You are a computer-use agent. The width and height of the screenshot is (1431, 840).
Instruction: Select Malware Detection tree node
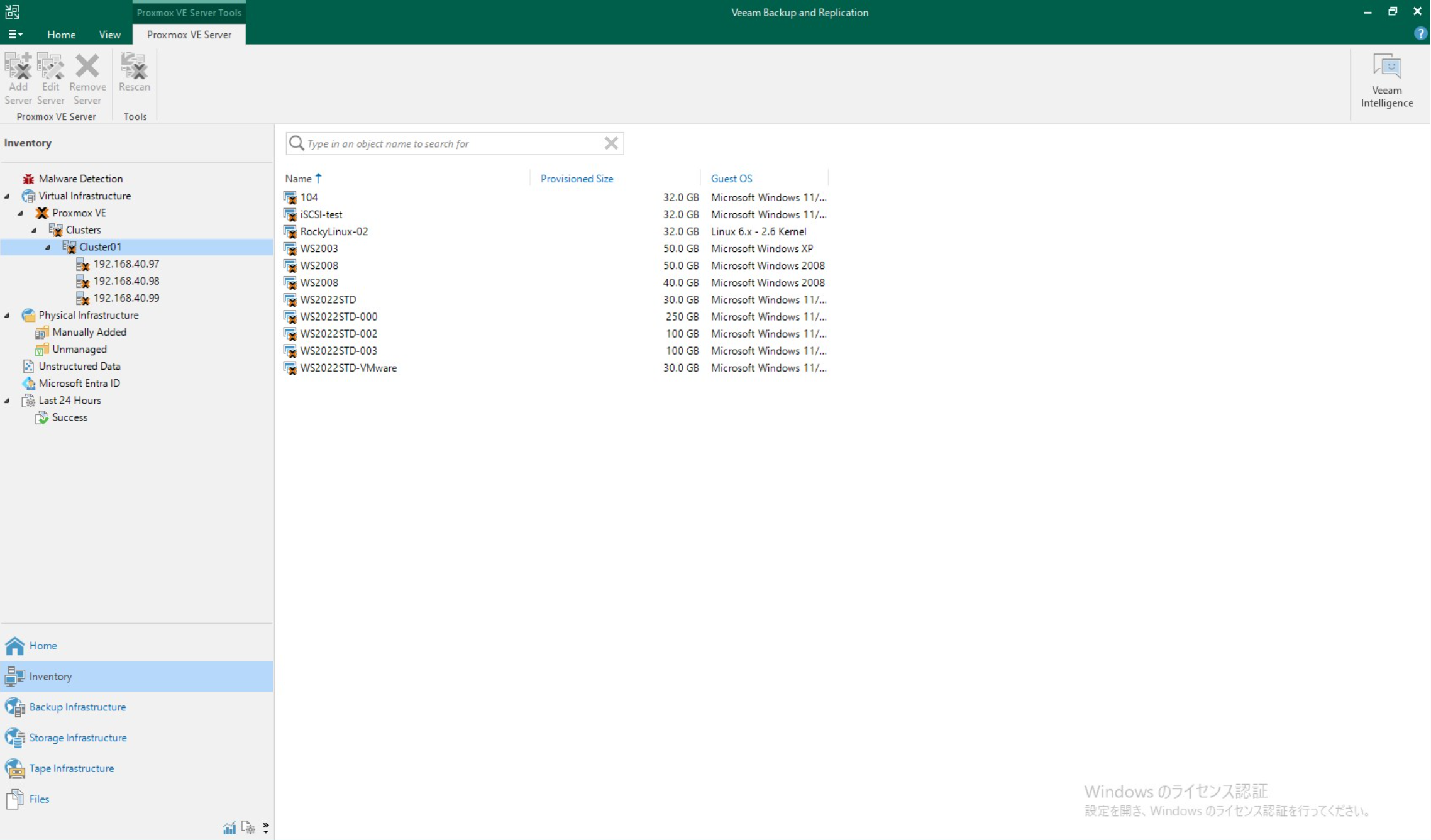(80, 179)
